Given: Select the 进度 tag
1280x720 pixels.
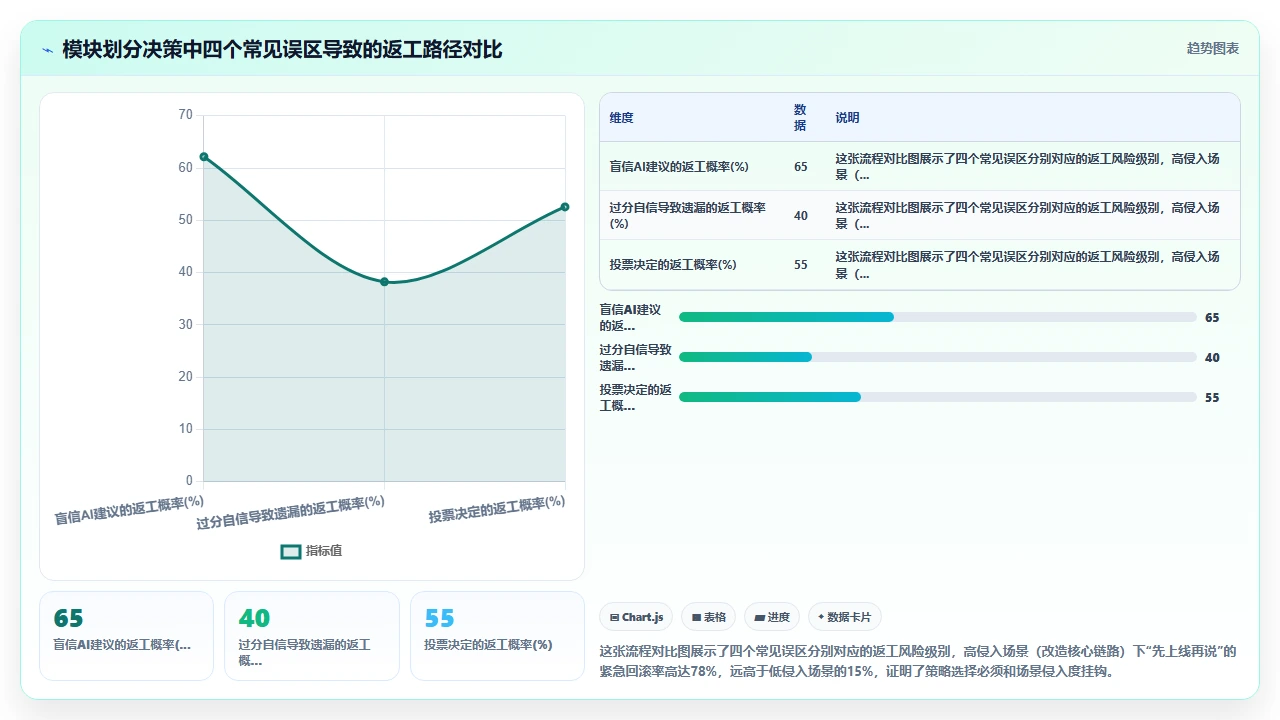Looking at the screenshot, I should pos(772,617).
